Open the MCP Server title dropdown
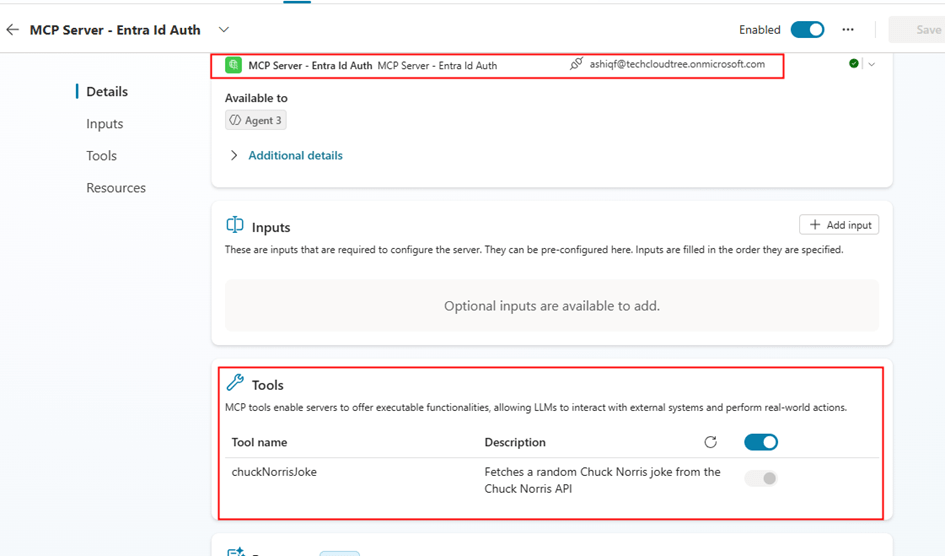 [x=224, y=30]
